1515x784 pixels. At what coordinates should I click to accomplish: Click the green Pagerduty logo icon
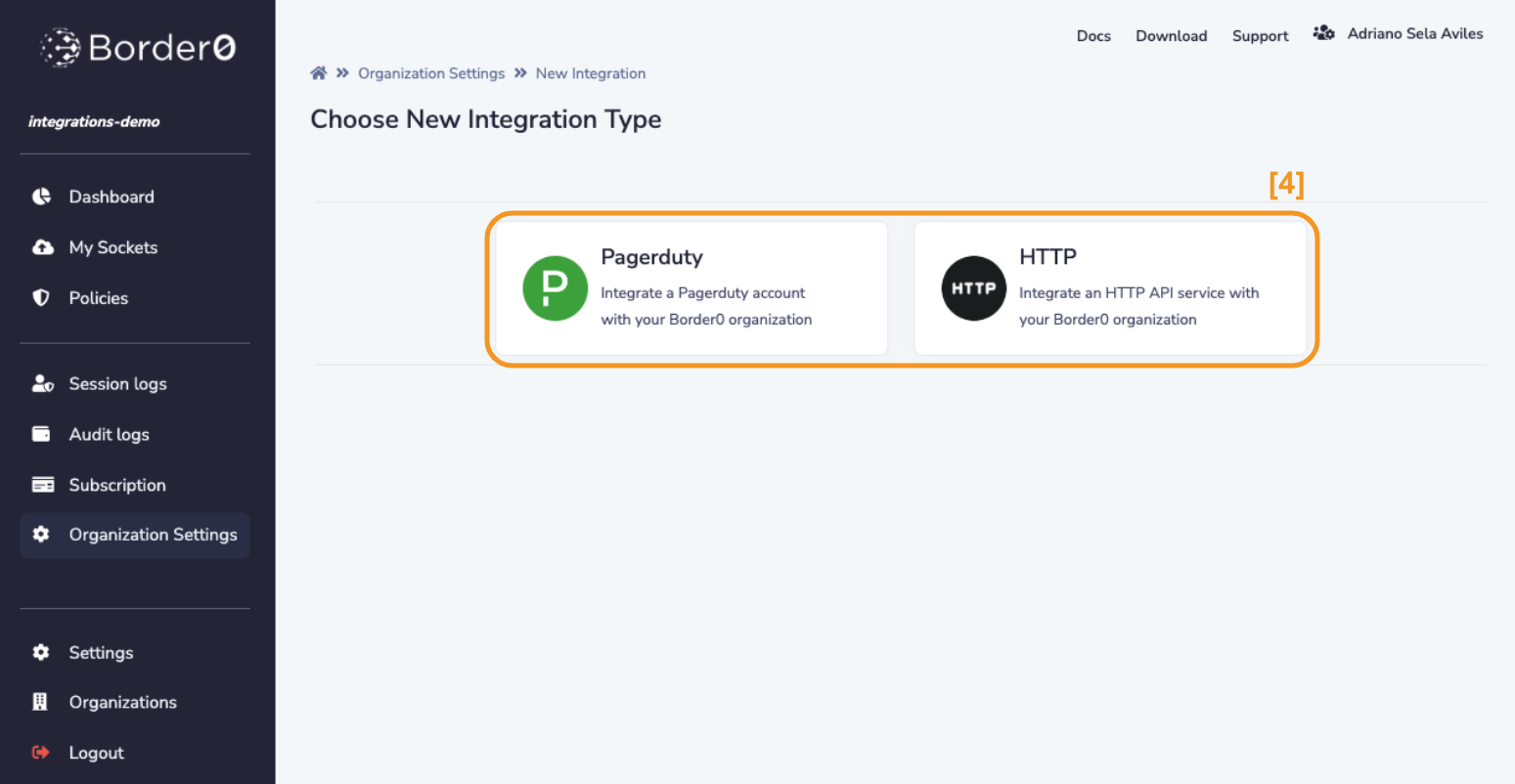(x=555, y=288)
